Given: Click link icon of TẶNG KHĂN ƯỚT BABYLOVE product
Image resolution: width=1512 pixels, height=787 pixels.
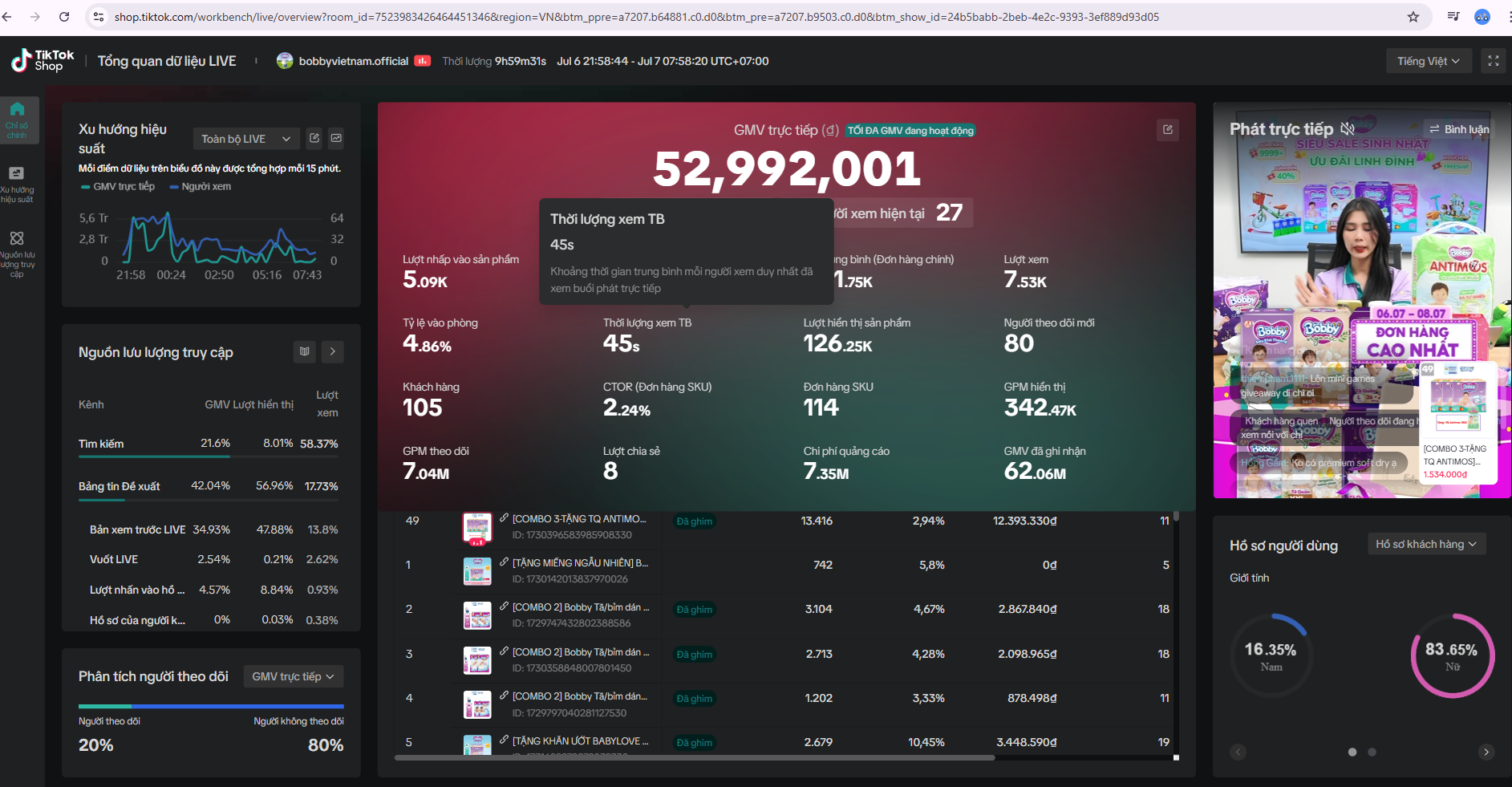Looking at the screenshot, I should click(504, 740).
